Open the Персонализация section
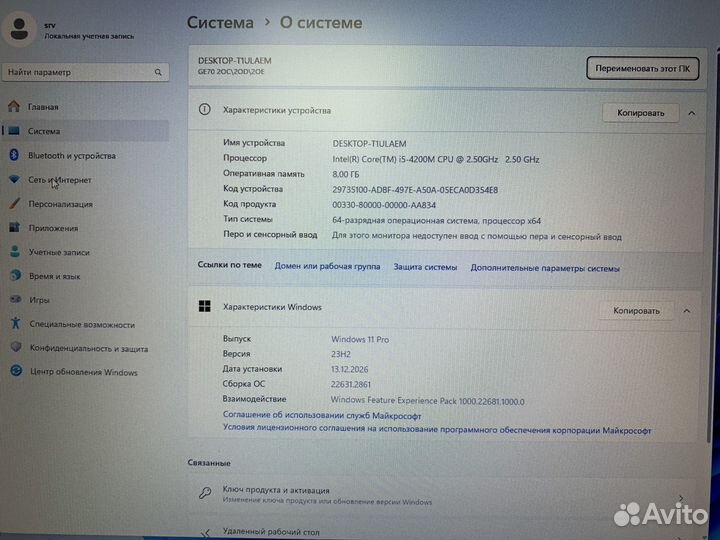 tap(61, 204)
